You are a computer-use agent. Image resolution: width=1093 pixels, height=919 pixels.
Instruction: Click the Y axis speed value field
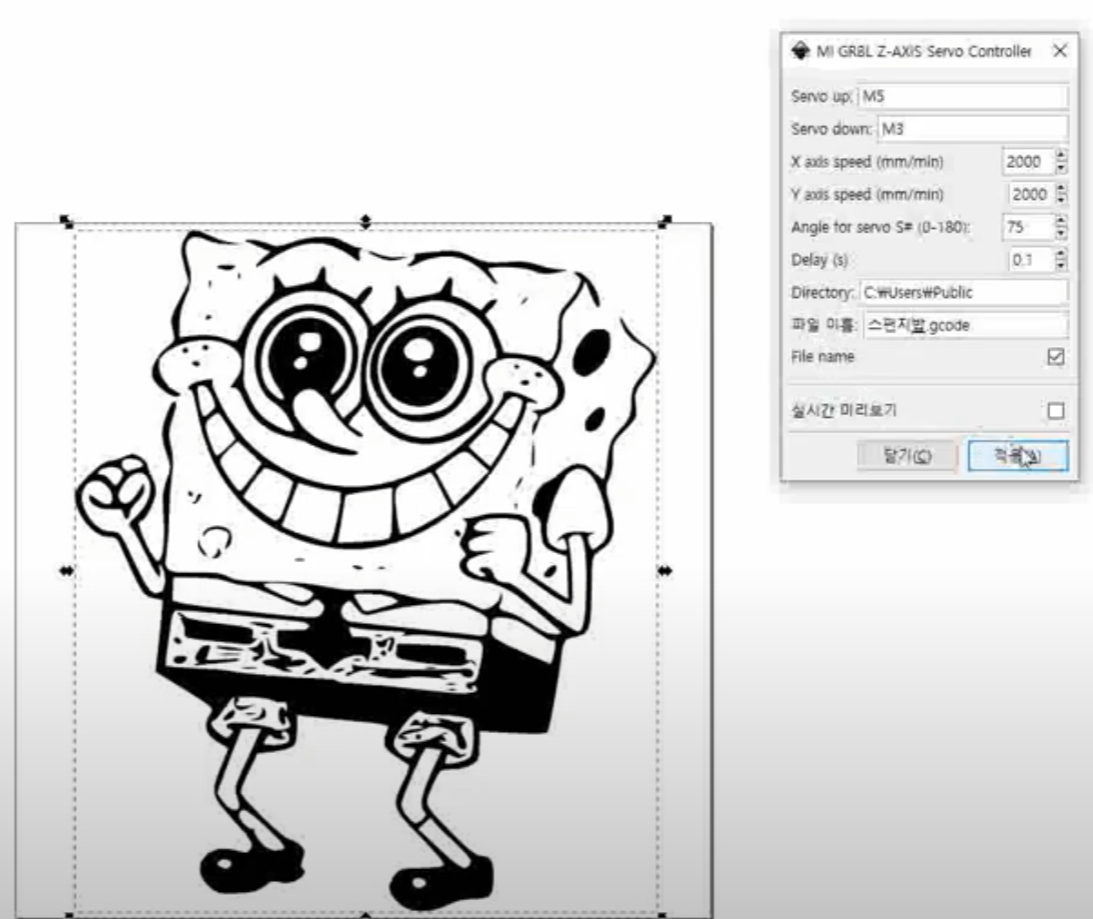1031,195
